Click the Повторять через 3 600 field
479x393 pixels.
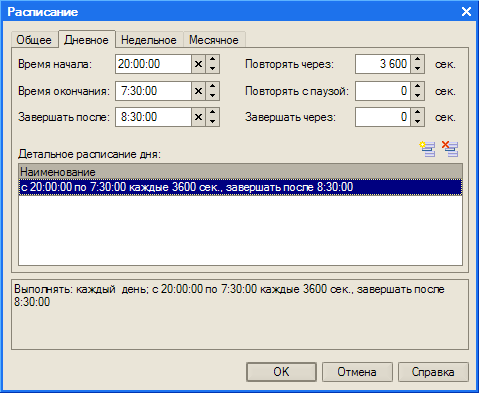click(x=383, y=64)
